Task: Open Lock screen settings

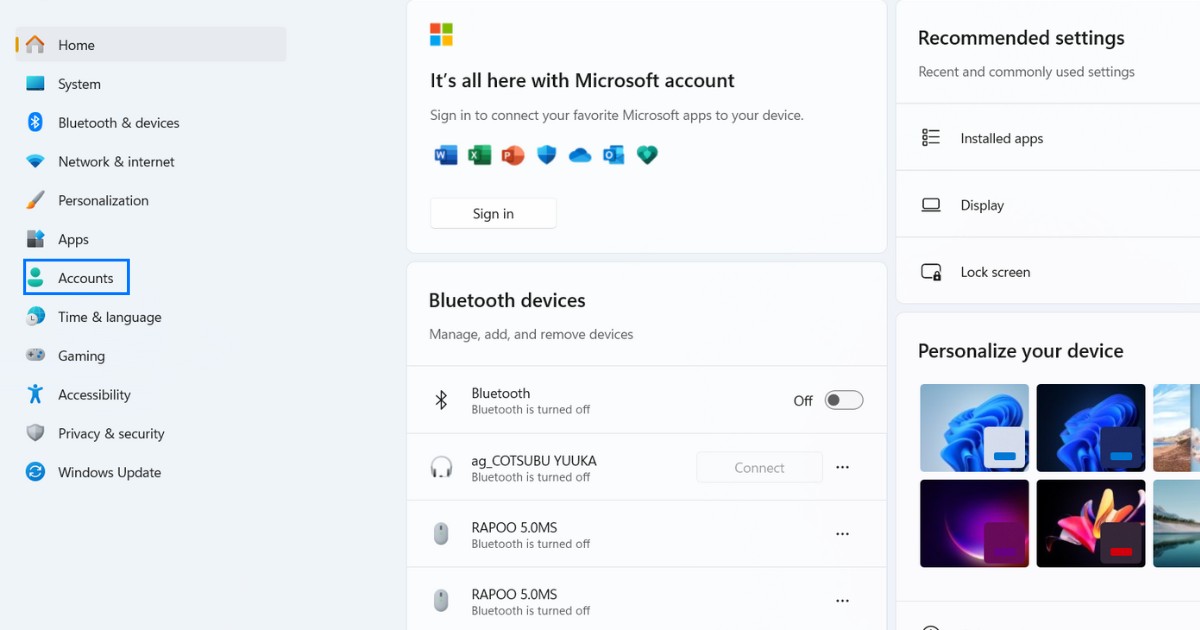Action: click(x=995, y=271)
